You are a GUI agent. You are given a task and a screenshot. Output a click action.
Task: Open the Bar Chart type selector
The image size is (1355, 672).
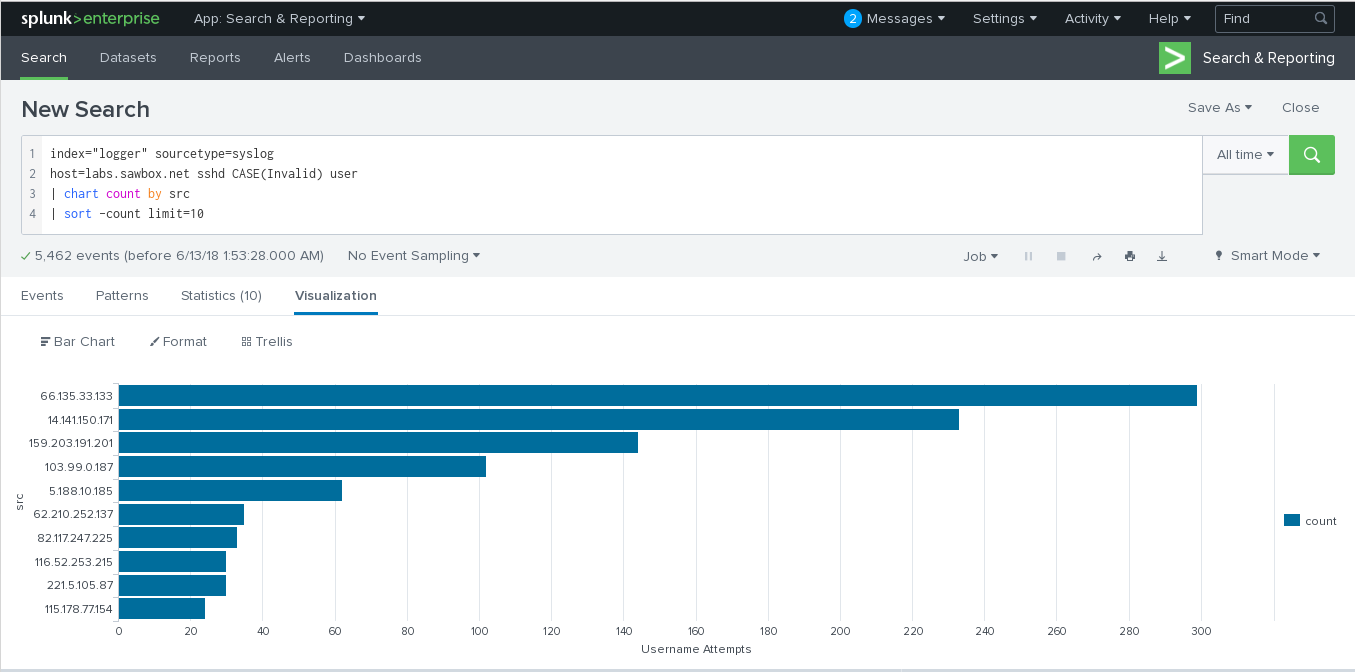[x=78, y=342]
